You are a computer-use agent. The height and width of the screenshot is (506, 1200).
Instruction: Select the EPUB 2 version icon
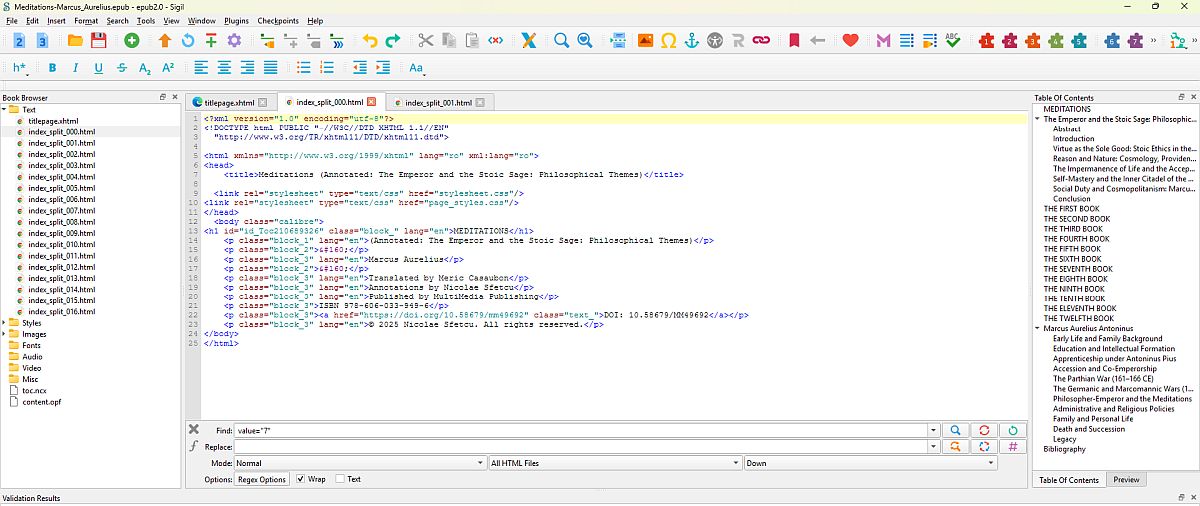click(x=20, y=41)
